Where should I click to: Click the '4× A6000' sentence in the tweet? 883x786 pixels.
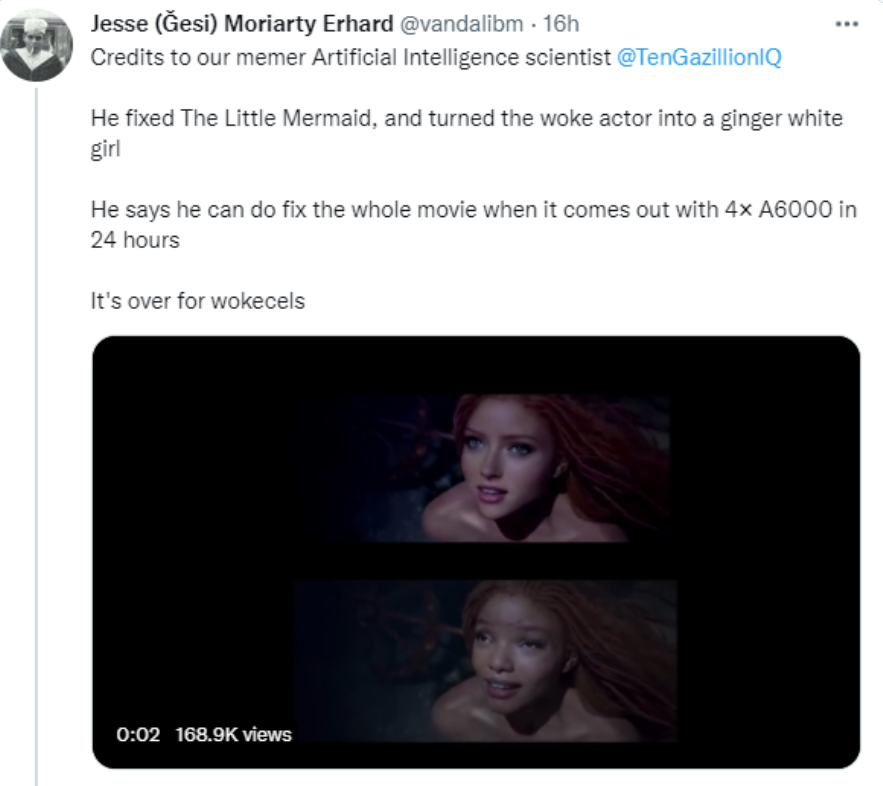(x=473, y=225)
